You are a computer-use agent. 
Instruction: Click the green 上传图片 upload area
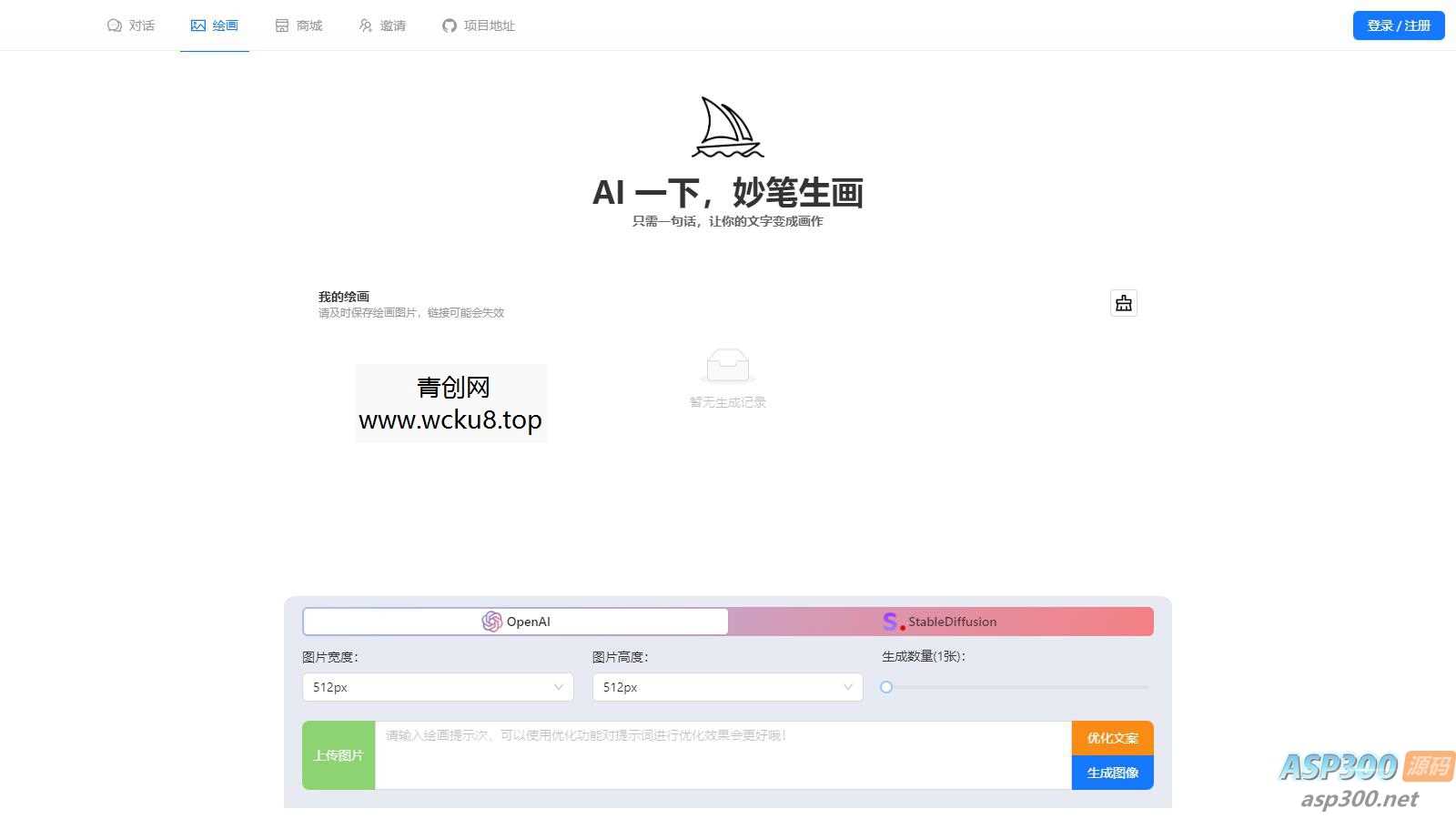[x=338, y=754]
